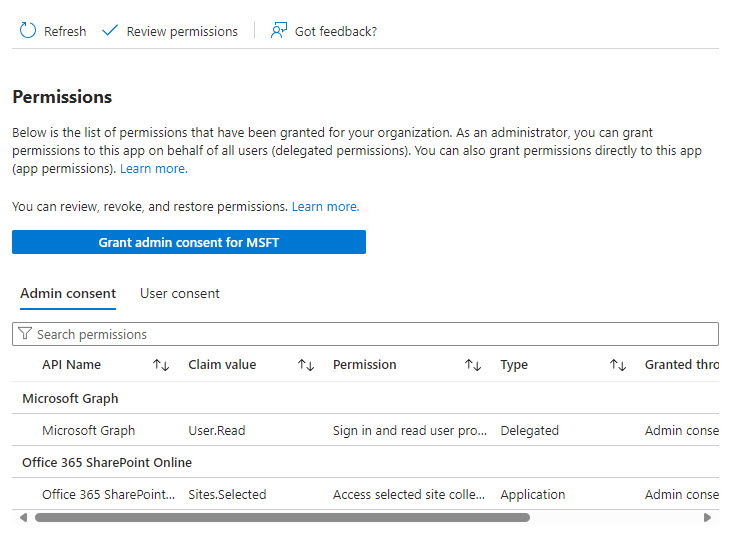Click the Got feedback person icon
This screenshot has width=730, height=536.
[279, 30]
